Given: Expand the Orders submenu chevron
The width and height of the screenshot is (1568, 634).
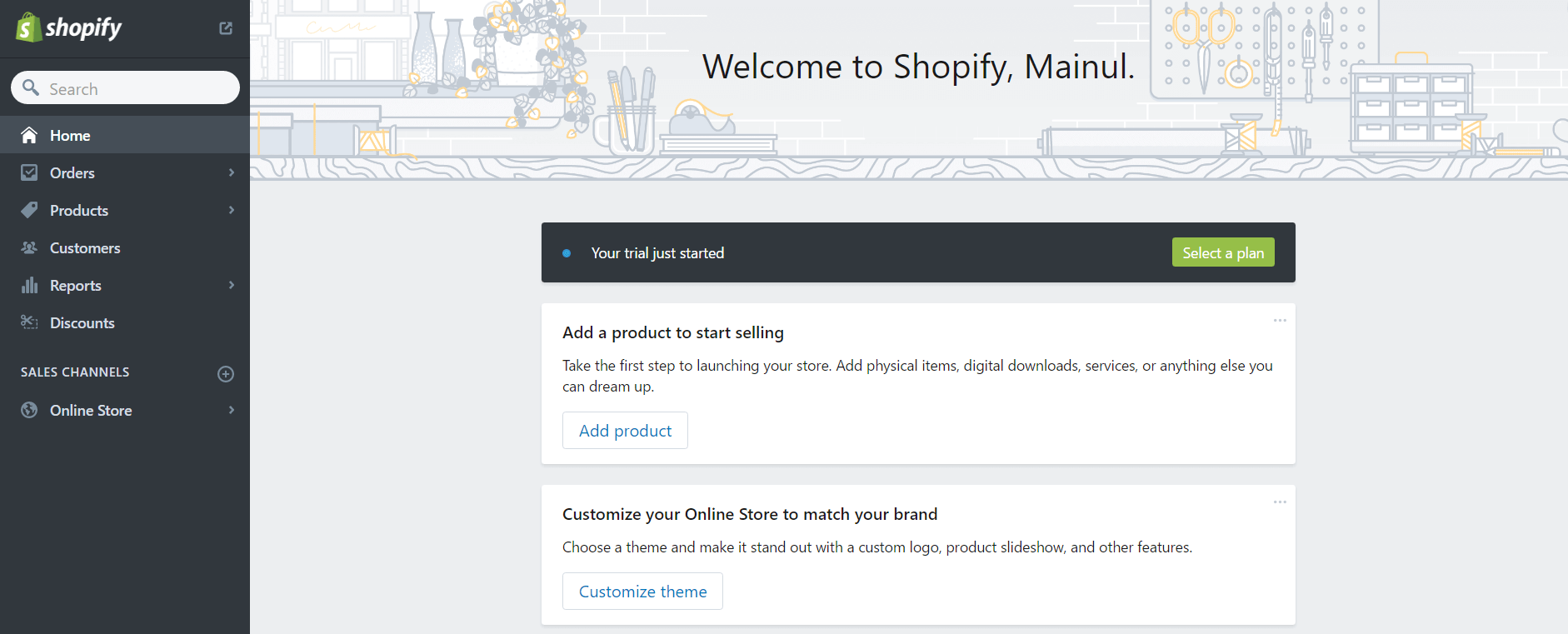Looking at the screenshot, I should coord(232,172).
